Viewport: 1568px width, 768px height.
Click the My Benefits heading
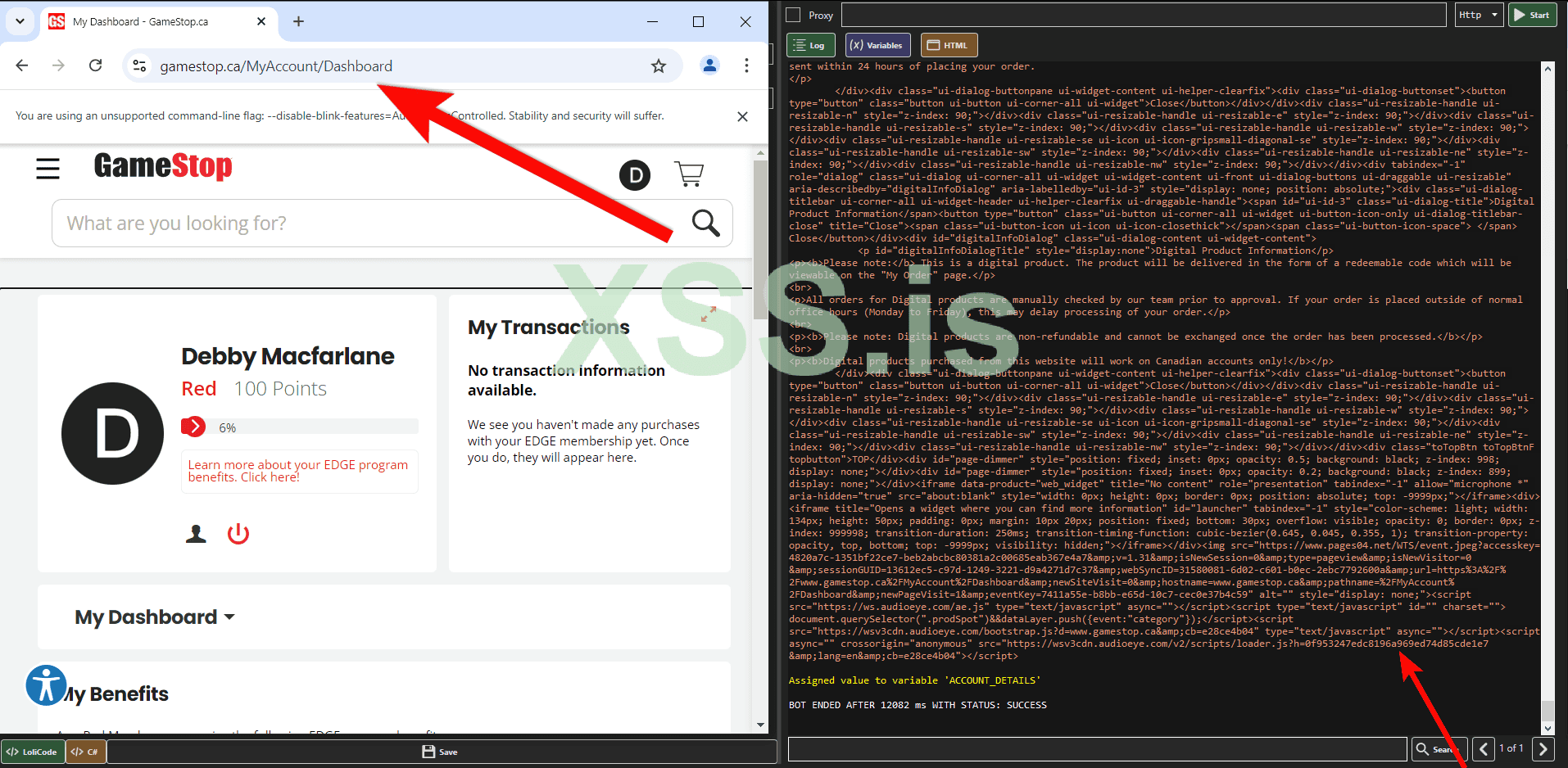pos(116,694)
